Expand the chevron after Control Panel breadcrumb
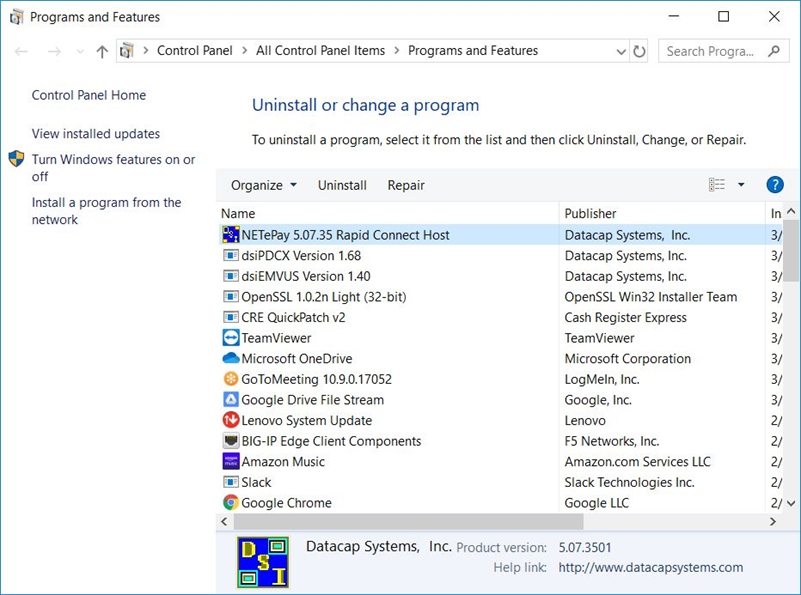The width and height of the screenshot is (801, 595). pos(245,51)
